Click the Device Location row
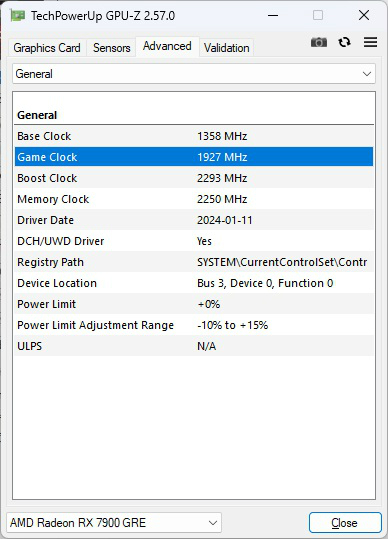Screen dimensions: 388x539 pyautogui.click(x=194, y=283)
